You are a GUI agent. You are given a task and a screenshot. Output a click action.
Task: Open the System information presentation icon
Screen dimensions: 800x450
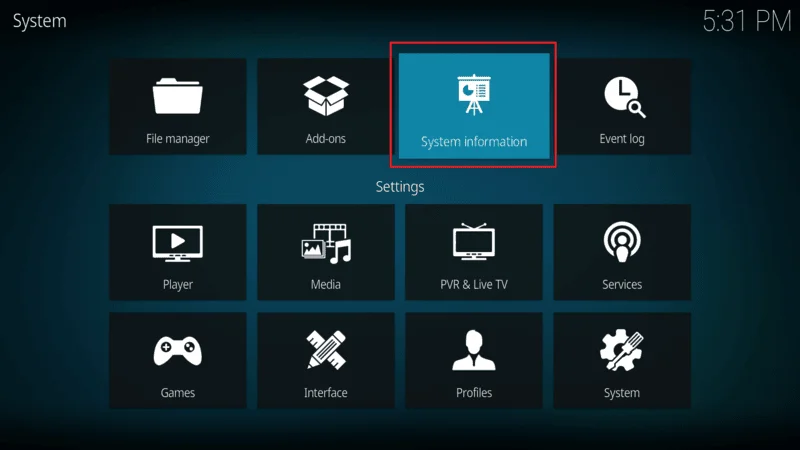point(474,94)
